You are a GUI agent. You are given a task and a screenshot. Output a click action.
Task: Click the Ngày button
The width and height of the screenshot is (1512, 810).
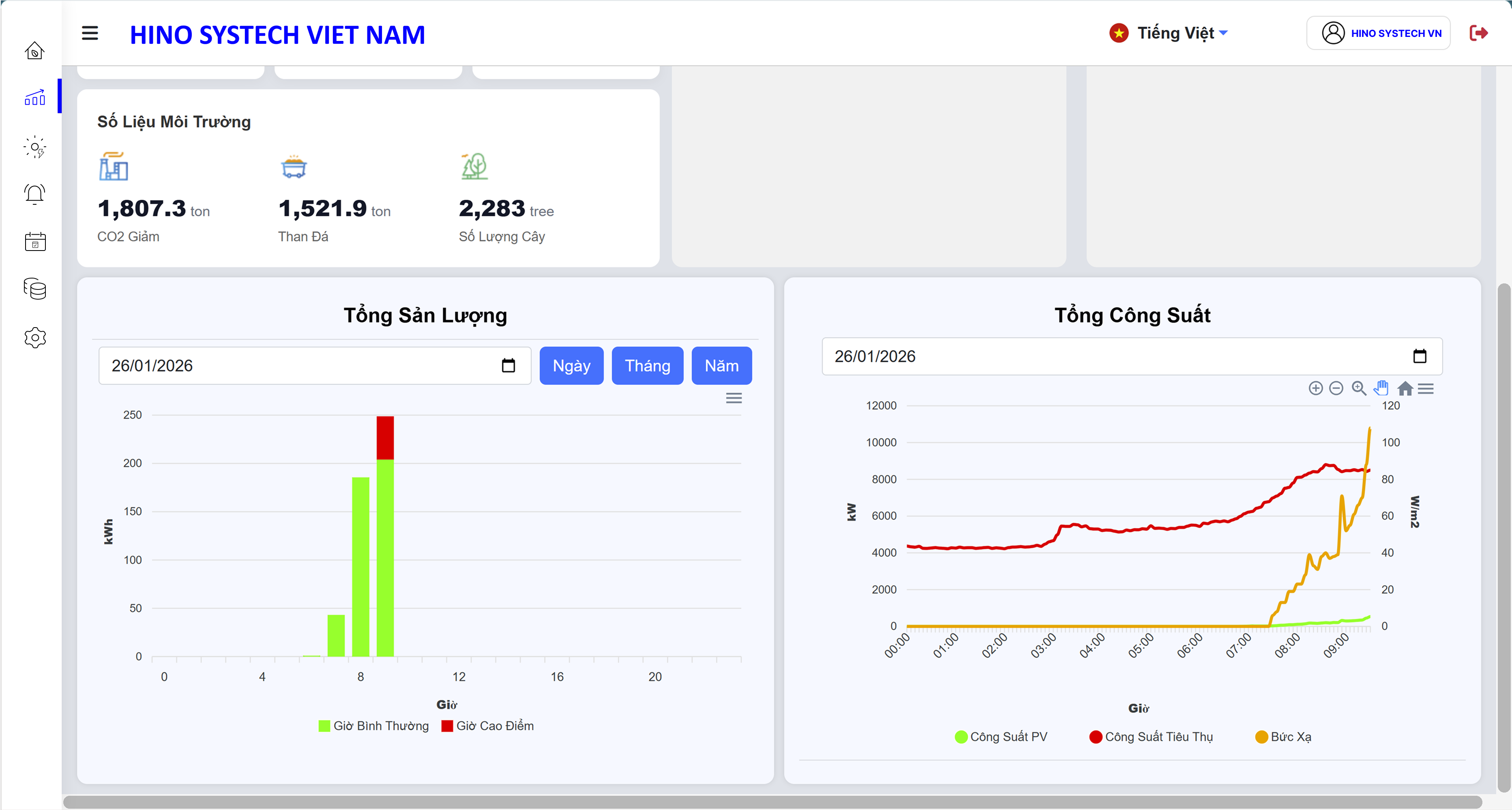pyautogui.click(x=571, y=366)
